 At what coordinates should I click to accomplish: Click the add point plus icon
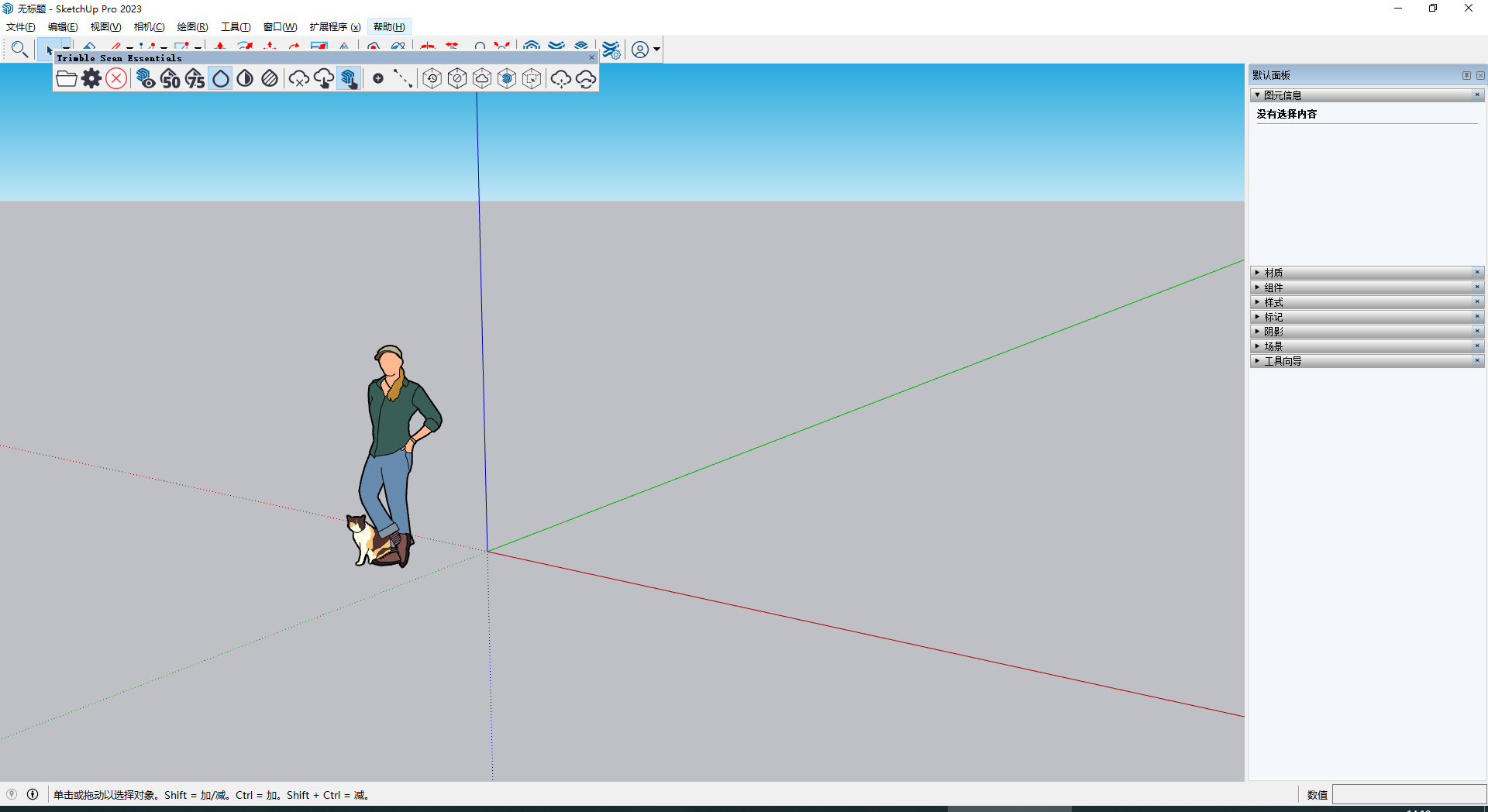[x=378, y=78]
